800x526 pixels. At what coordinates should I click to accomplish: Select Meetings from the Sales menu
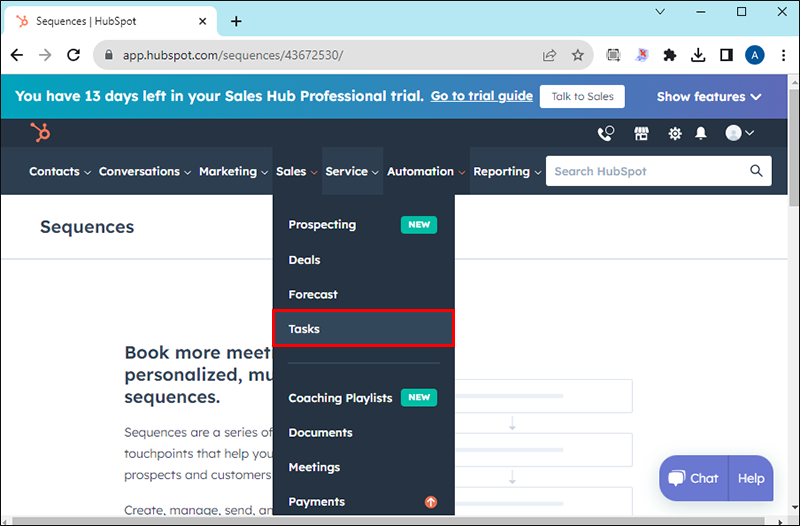click(363, 467)
